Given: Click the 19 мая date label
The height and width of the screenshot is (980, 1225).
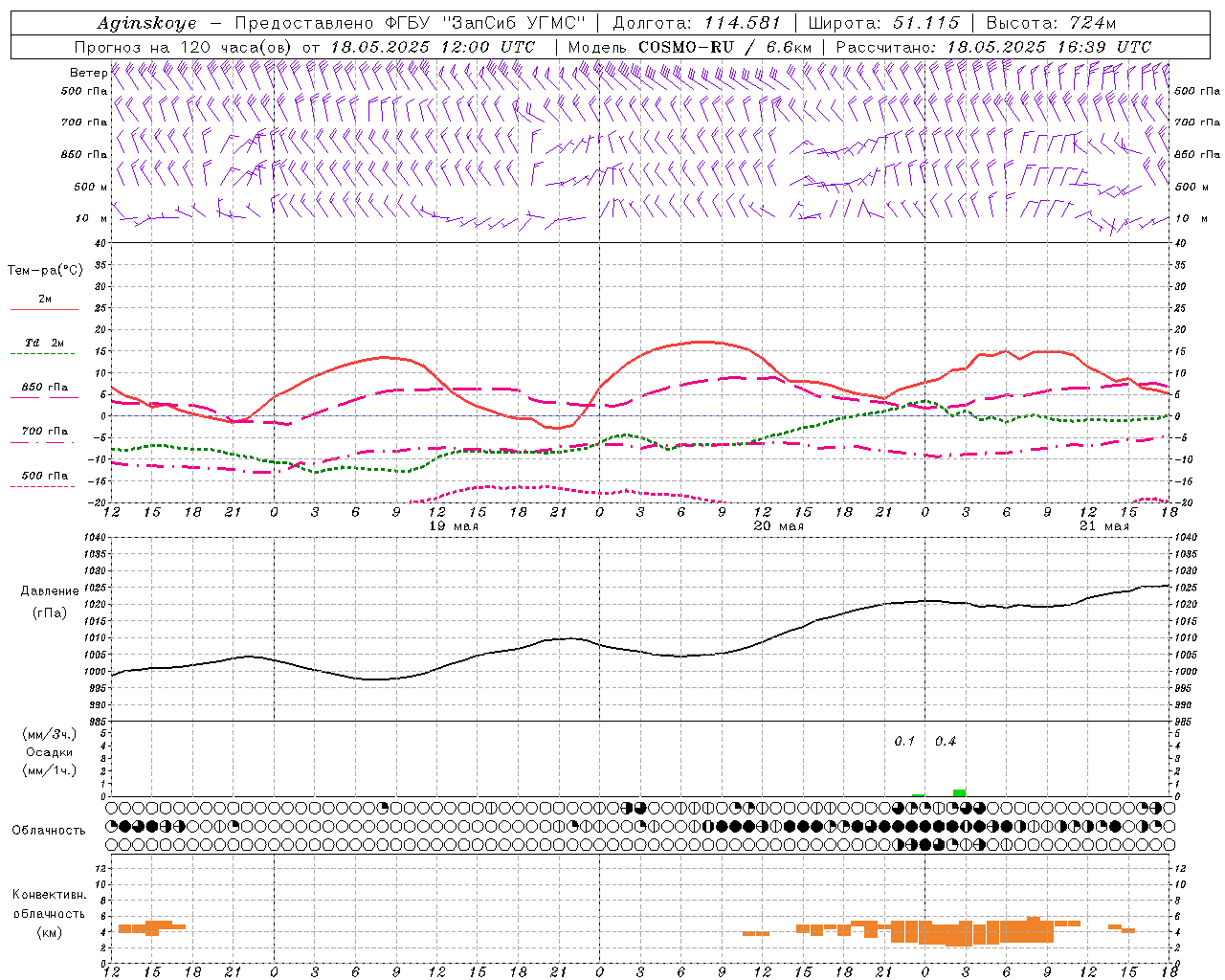Looking at the screenshot, I should pyautogui.click(x=454, y=526).
